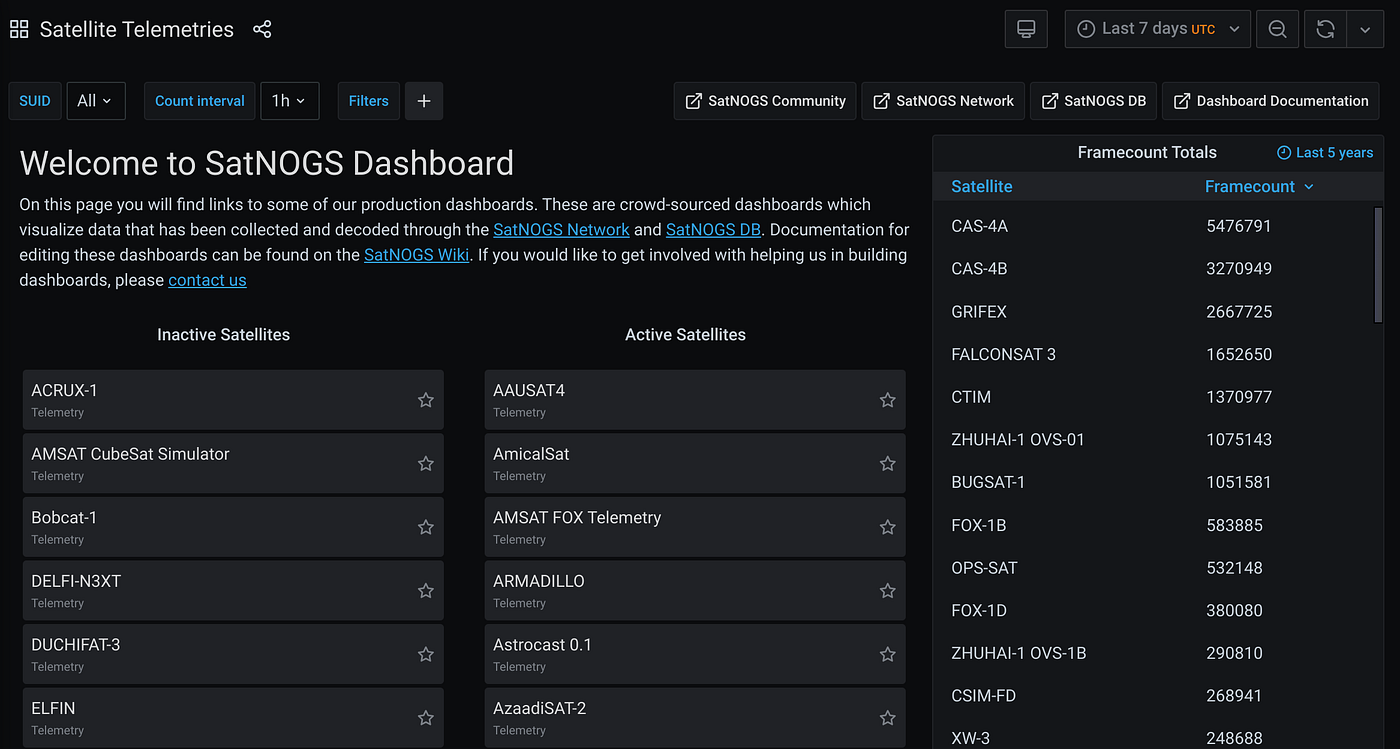
Task: Open Dashboard Documentation link
Action: (1270, 101)
